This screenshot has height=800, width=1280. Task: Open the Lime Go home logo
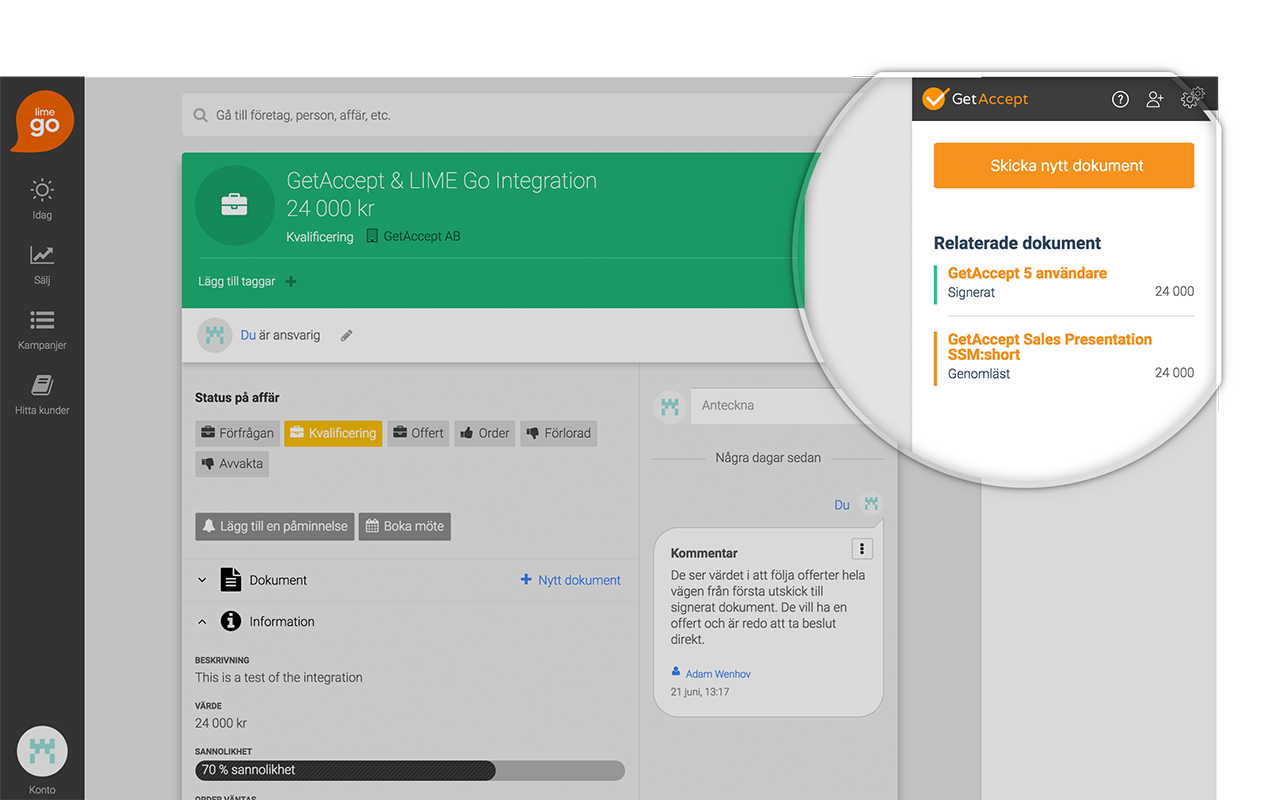click(43, 121)
